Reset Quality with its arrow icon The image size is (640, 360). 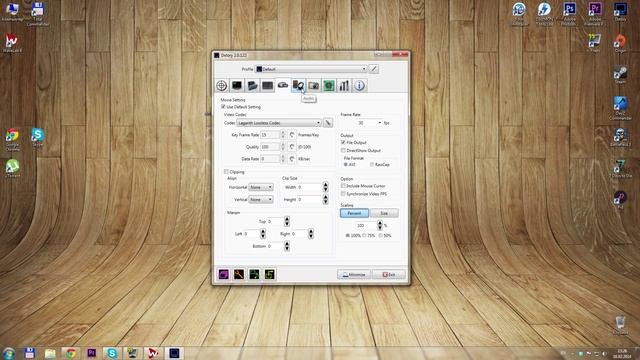tap(292, 147)
